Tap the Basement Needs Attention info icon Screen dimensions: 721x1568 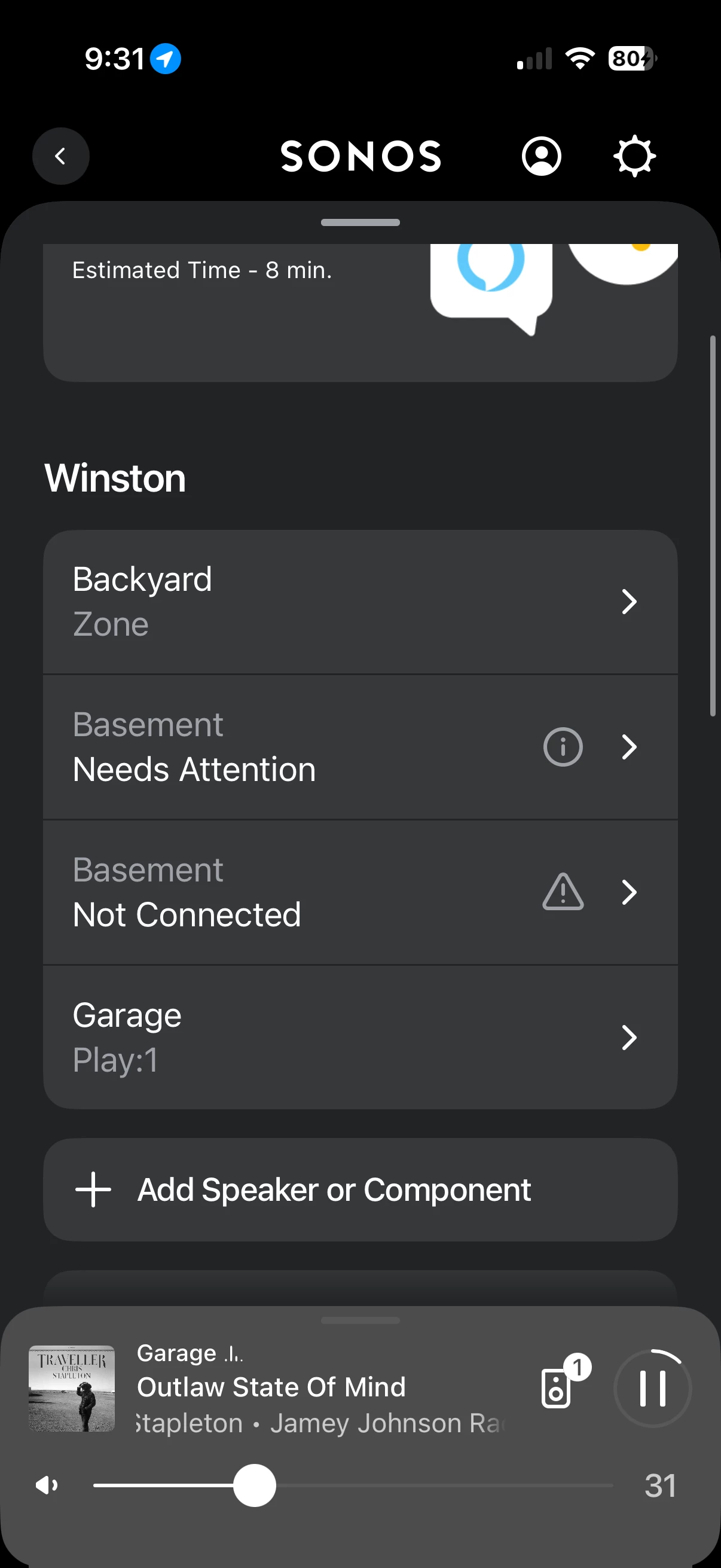coord(563,747)
